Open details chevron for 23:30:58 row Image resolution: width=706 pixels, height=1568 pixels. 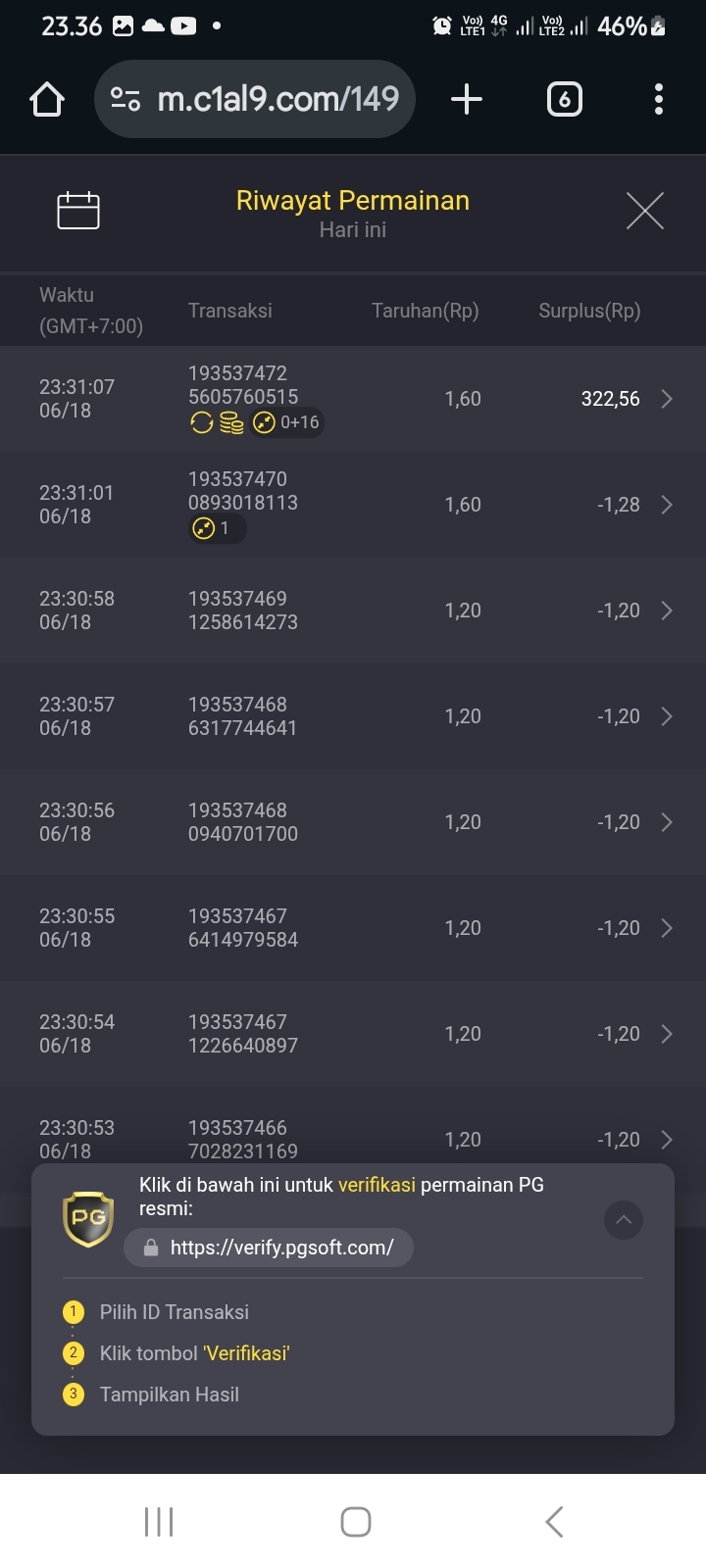(667, 611)
